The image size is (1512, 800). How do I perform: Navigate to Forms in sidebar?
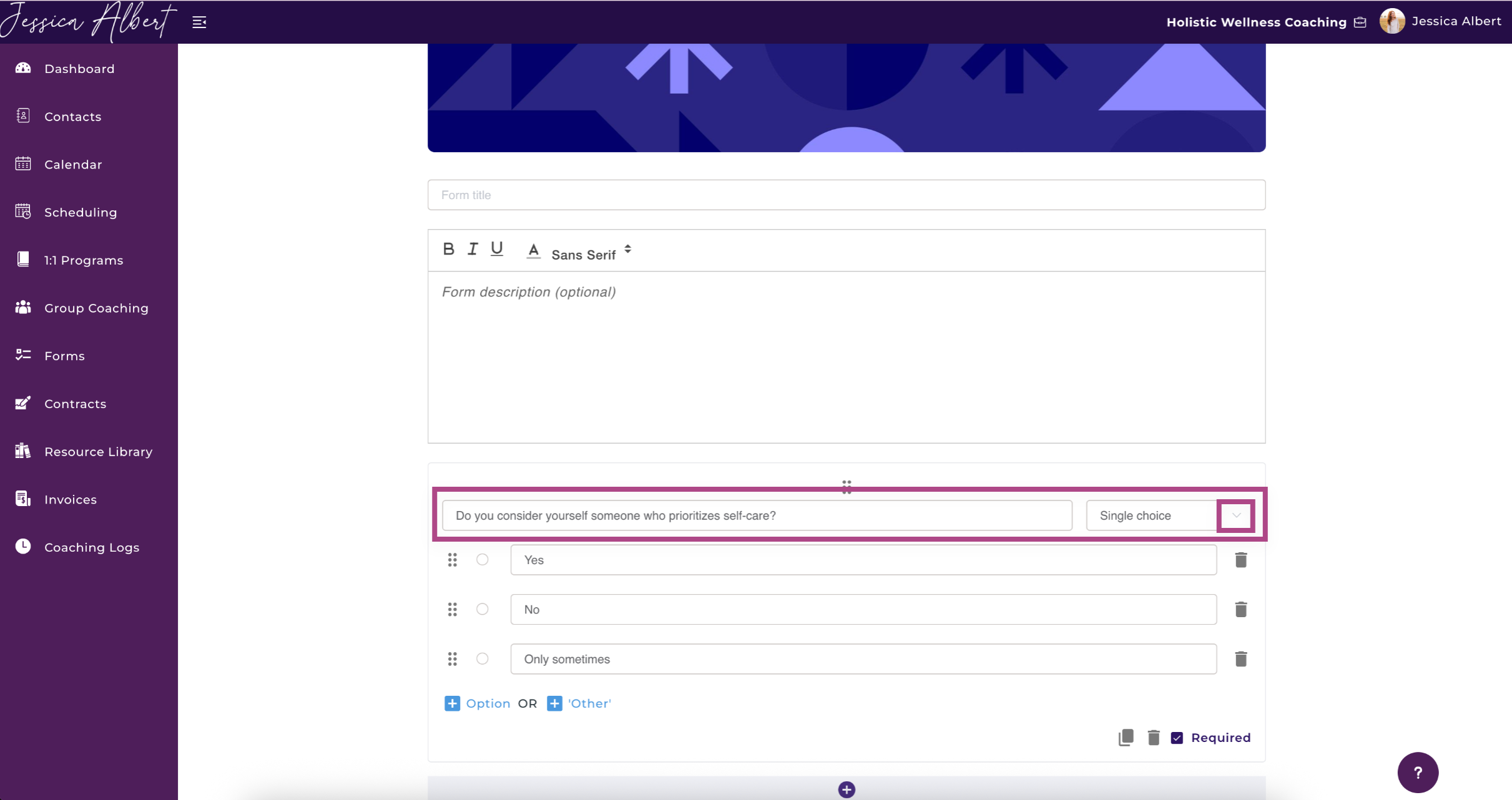tap(64, 356)
